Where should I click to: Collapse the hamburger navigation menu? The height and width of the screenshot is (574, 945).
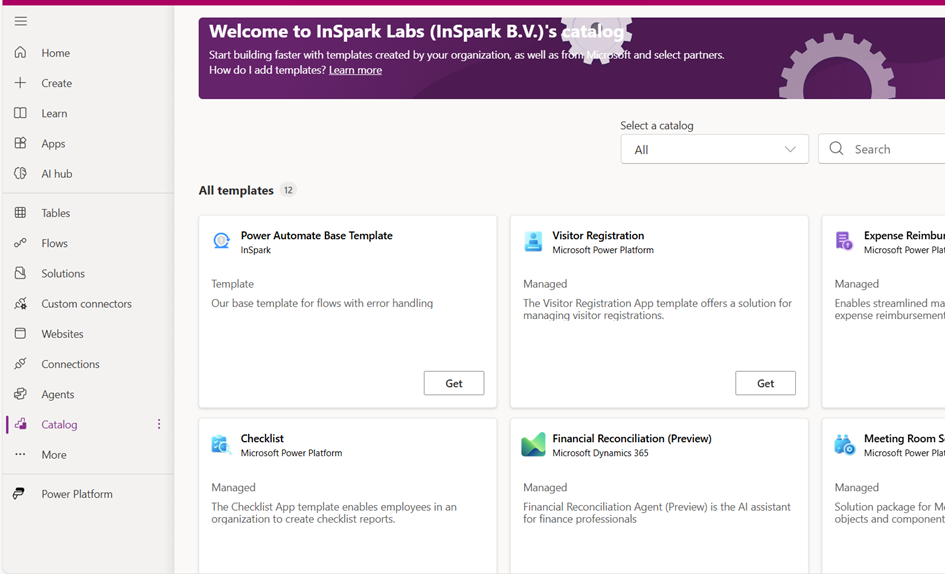(x=20, y=22)
